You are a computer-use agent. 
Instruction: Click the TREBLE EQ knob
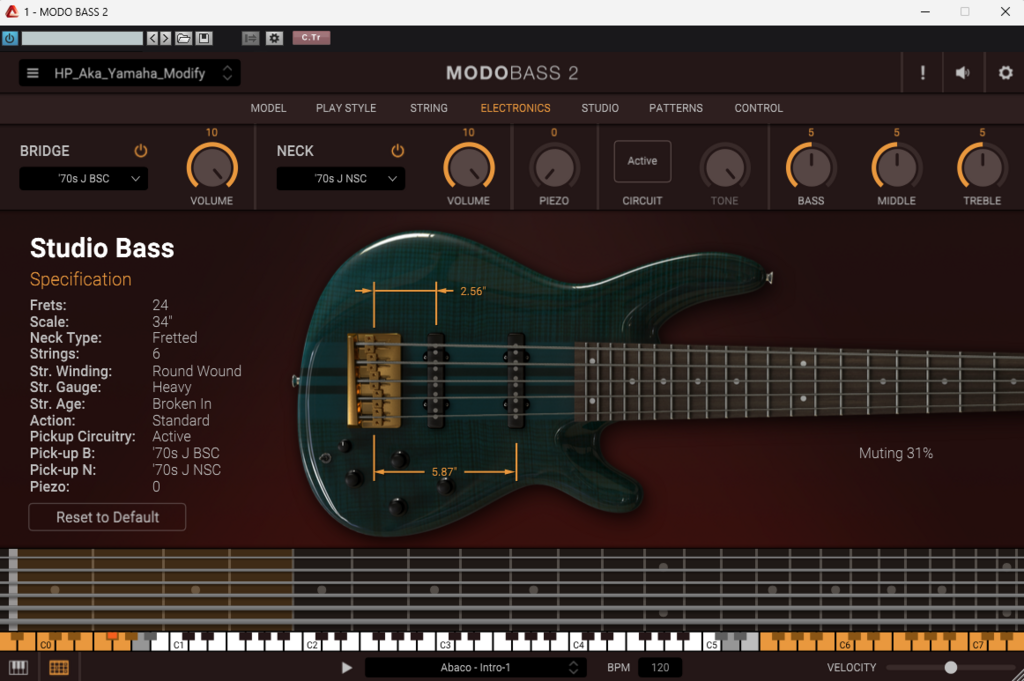pos(982,167)
